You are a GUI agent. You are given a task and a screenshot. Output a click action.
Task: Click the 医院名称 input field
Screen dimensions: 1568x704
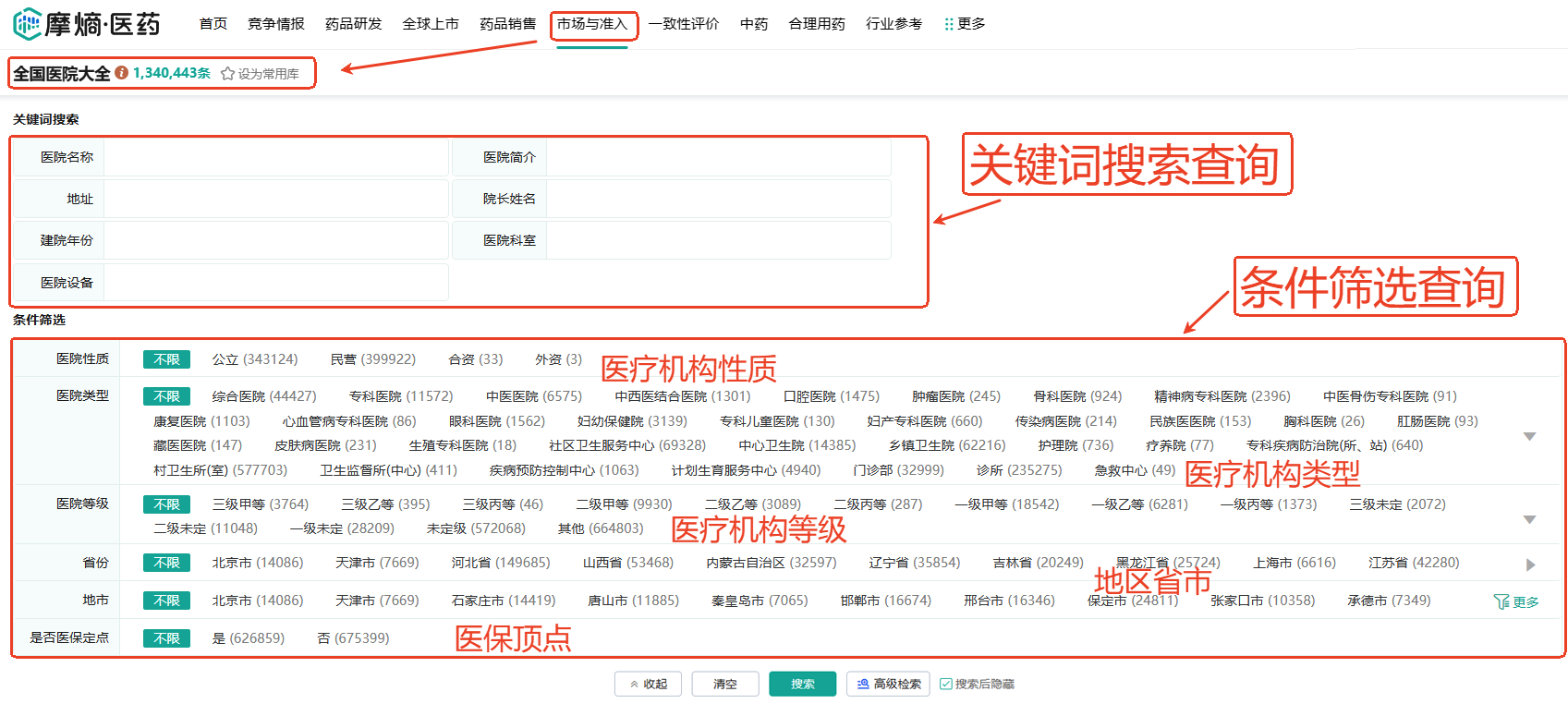(275, 157)
